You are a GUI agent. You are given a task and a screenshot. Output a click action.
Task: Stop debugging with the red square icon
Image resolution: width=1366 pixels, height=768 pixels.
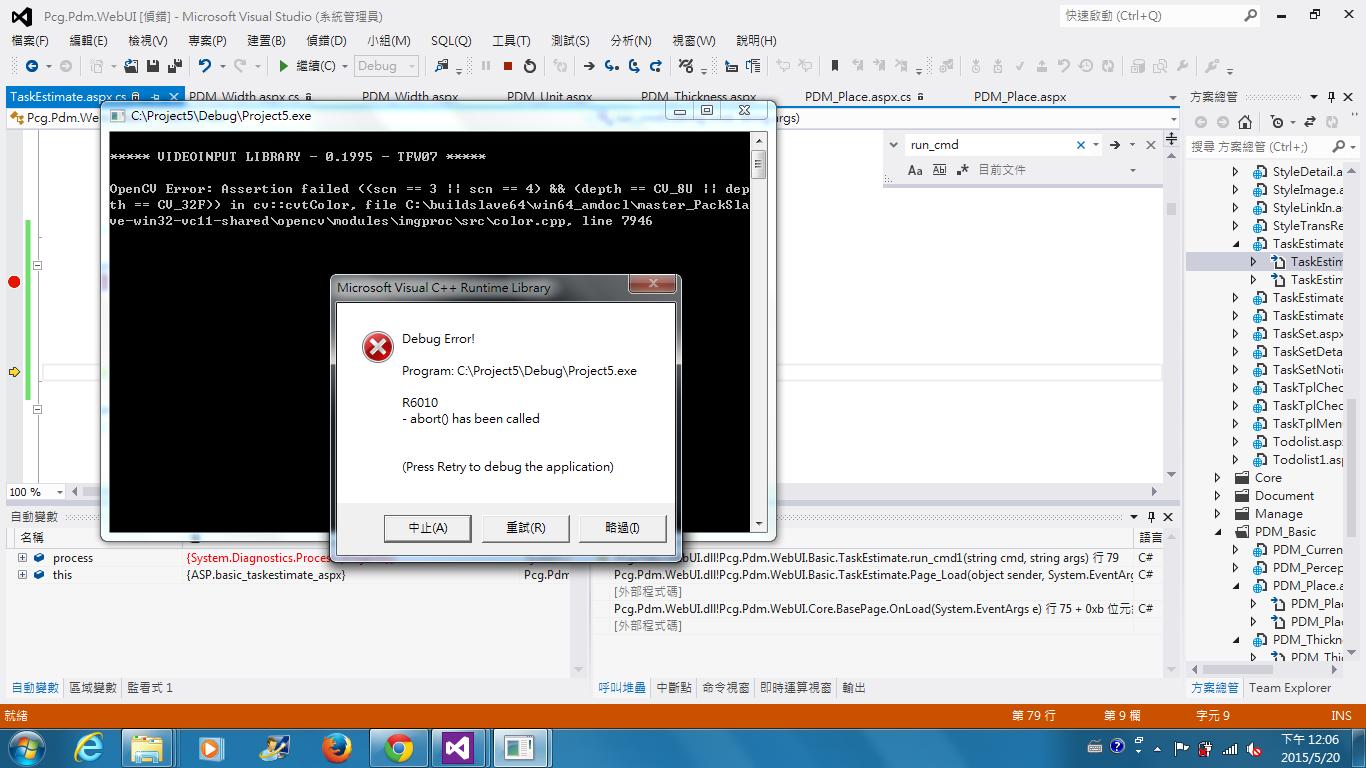click(508, 66)
